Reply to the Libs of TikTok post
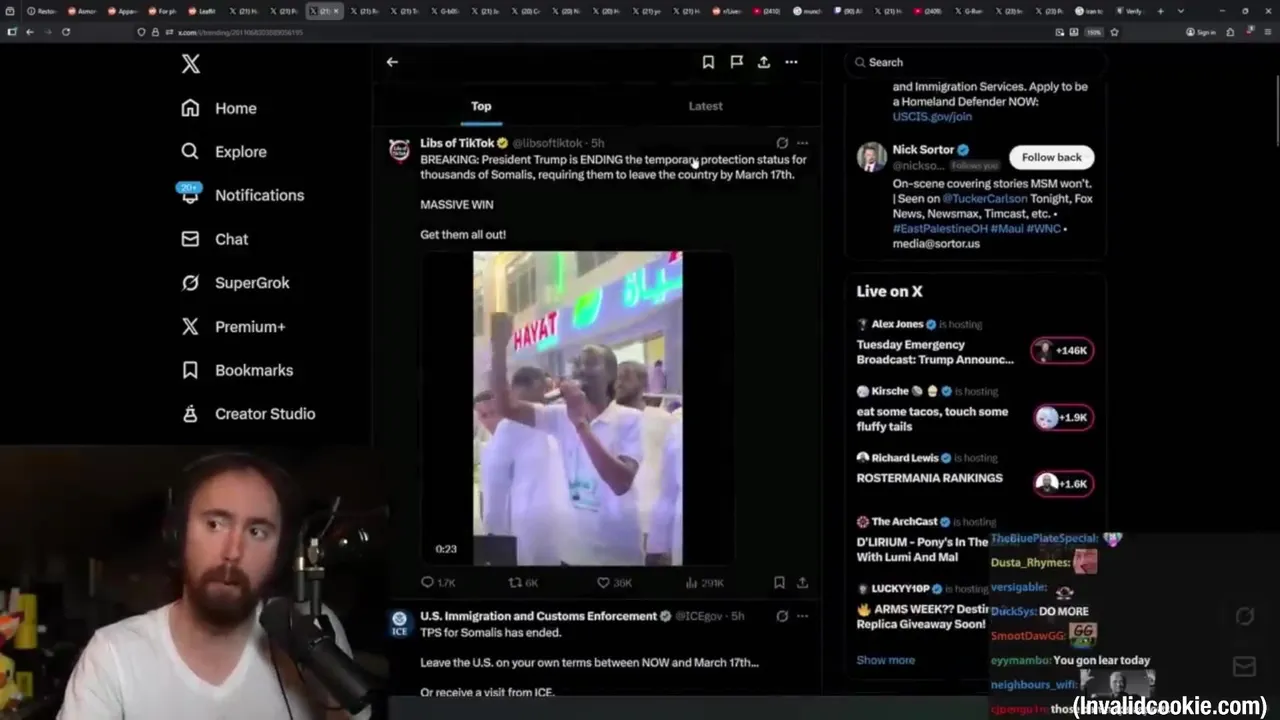Image resolution: width=1280 pixels, height=720 pixels. (438, 582)
